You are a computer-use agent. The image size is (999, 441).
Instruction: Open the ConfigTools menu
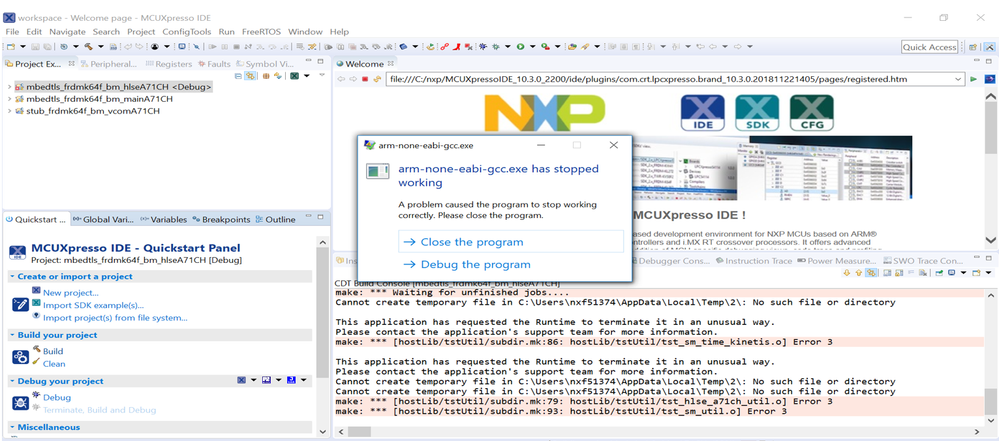pyautogui.click(x=187, y=31)
